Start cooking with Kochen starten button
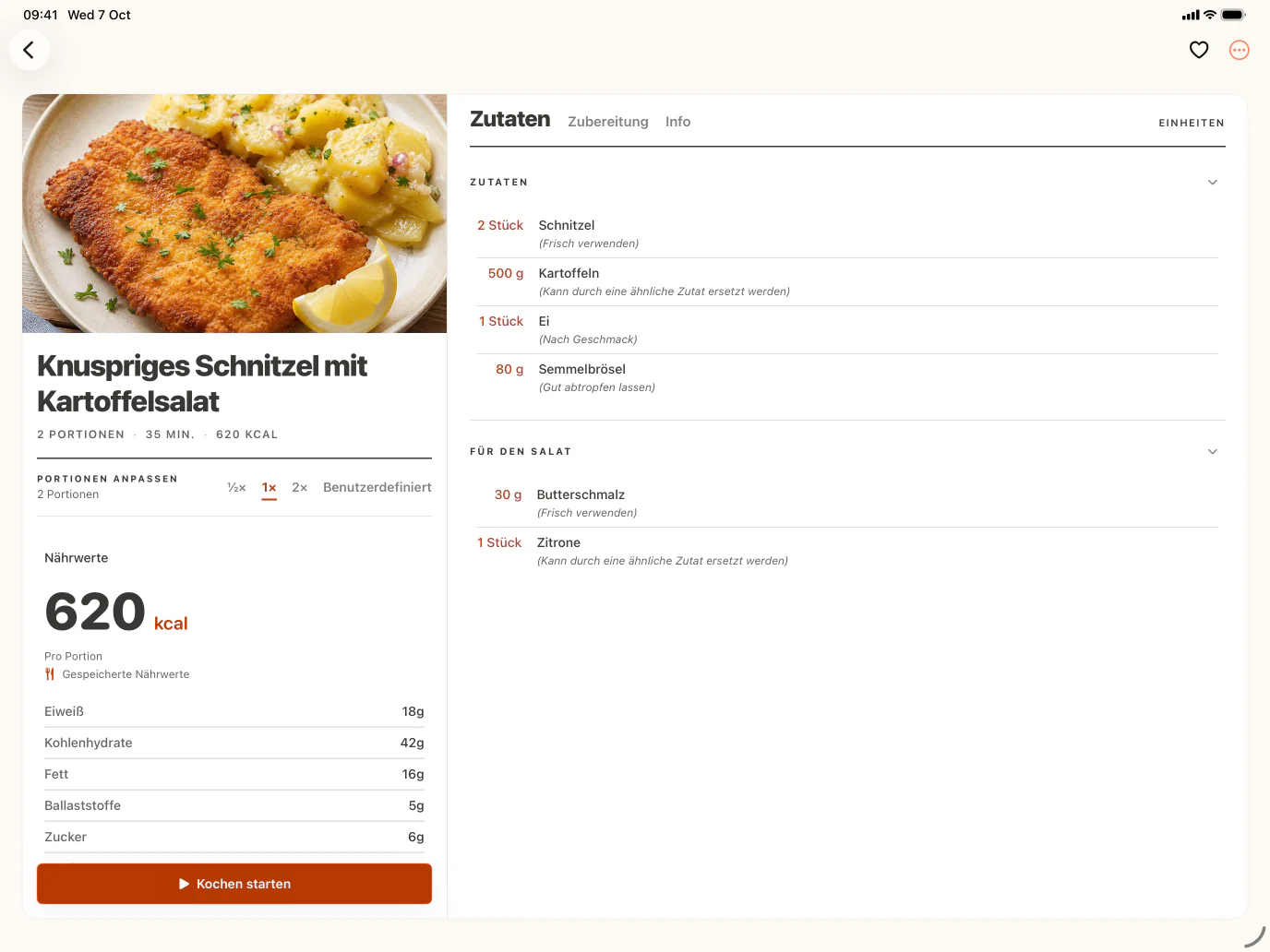This screenshot has height=952, width=1270. (x=234, y=884)
